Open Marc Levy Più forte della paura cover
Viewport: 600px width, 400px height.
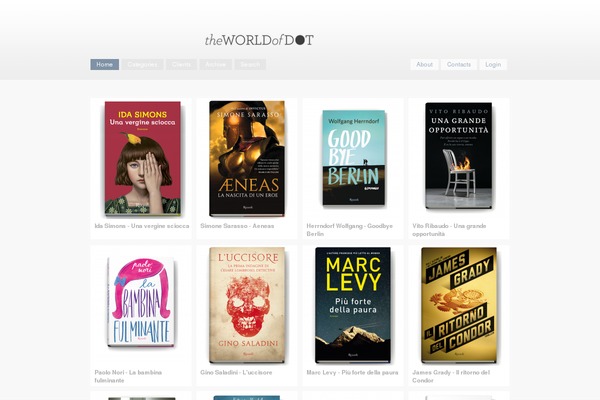pyautogui.click(x=353, y=305)
